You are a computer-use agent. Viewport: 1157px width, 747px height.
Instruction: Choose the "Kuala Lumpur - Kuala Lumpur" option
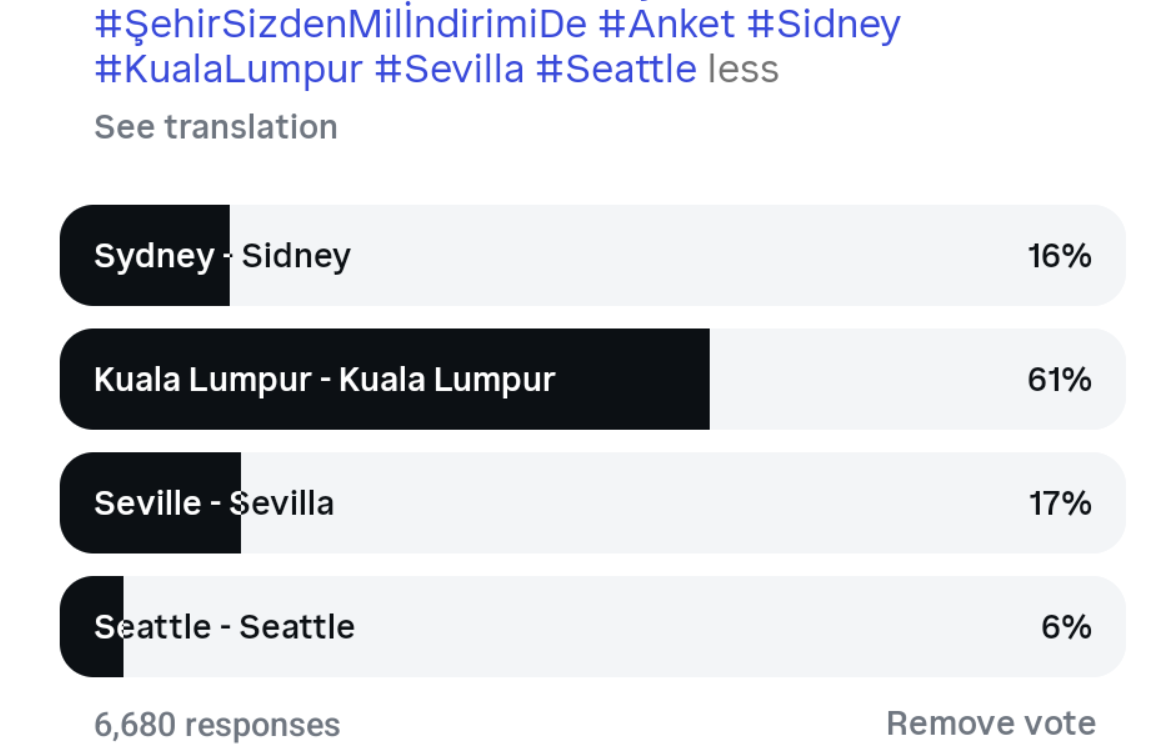point(324,380)
